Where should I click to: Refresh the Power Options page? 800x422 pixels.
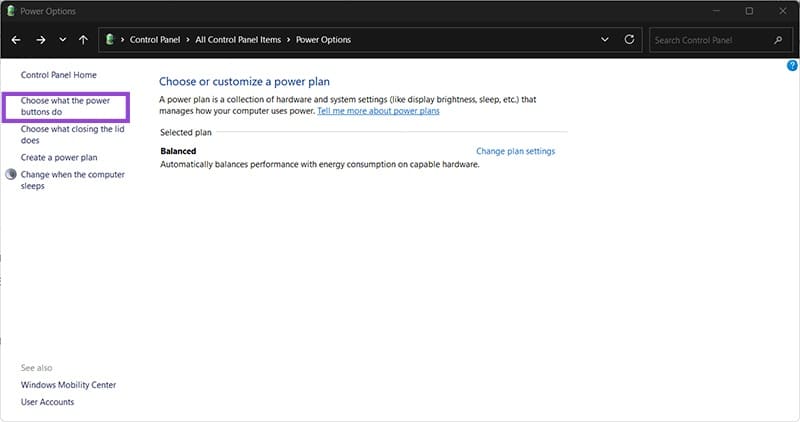click(x=629, y=39)
